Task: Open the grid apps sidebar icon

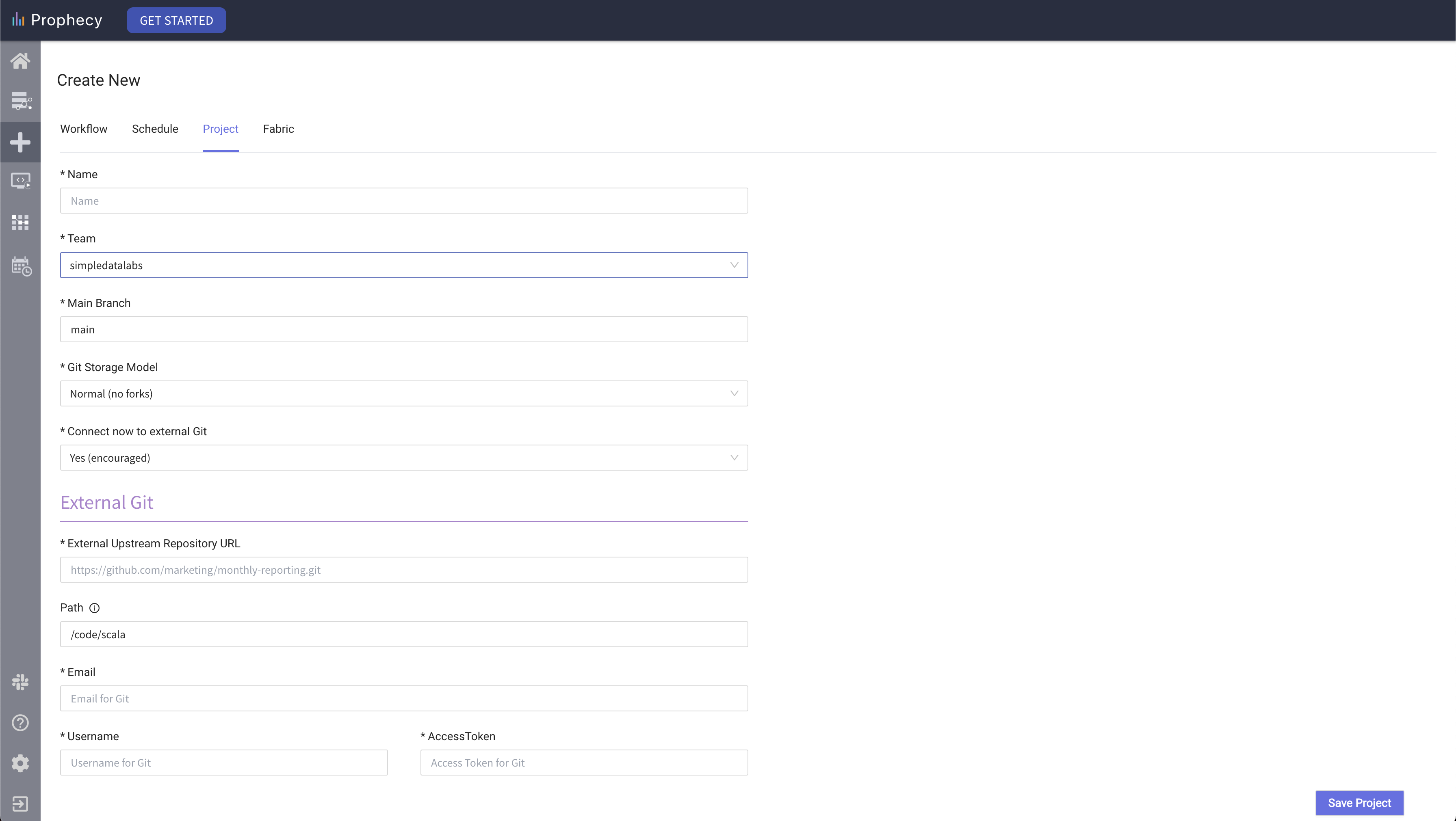Action: [20, 222]
